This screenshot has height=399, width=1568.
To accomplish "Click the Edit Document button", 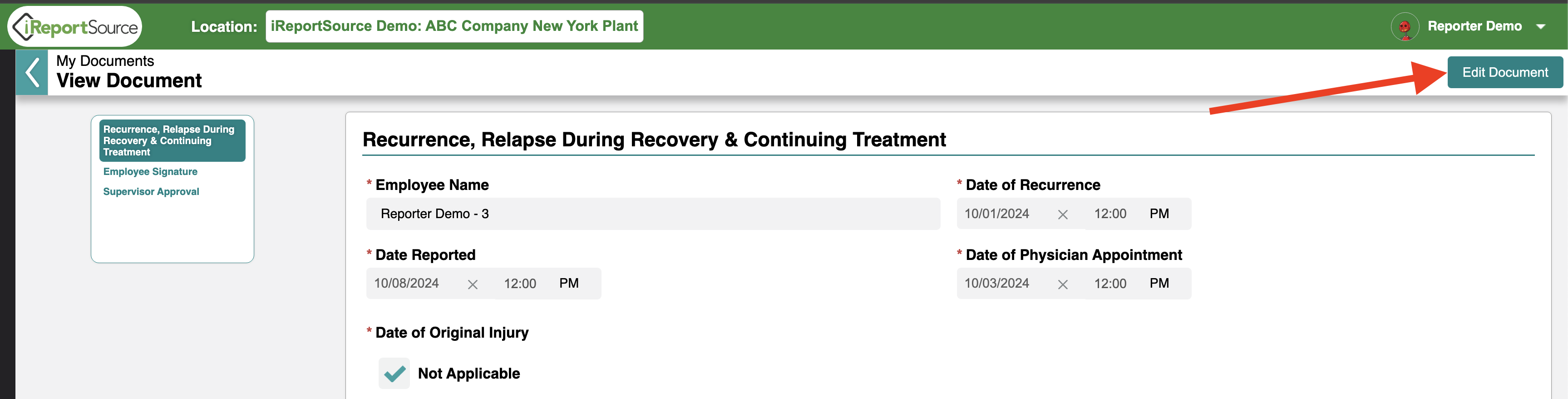I will click(1505, 73).
